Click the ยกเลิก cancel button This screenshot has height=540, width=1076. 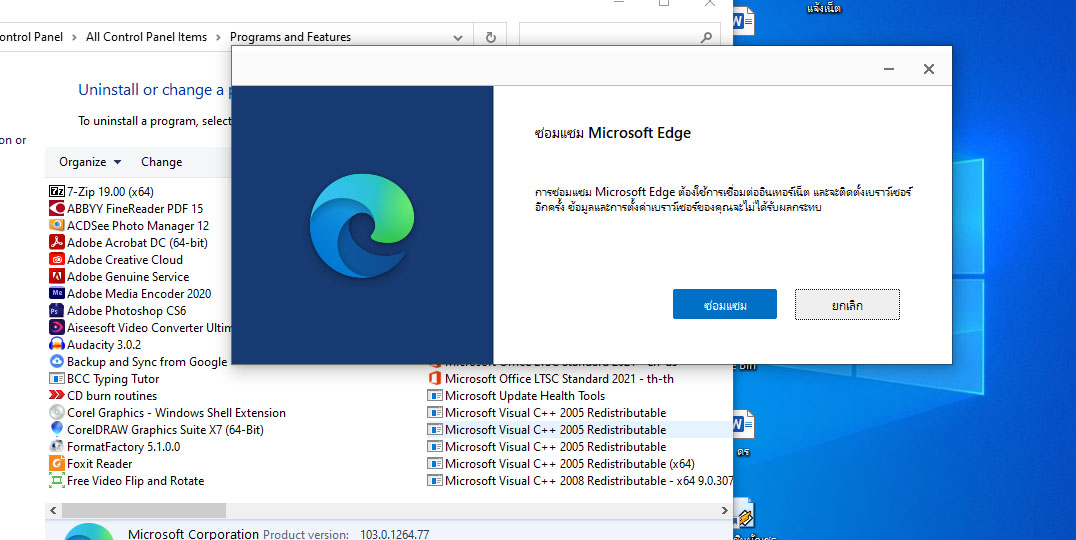tap(847, 305)
